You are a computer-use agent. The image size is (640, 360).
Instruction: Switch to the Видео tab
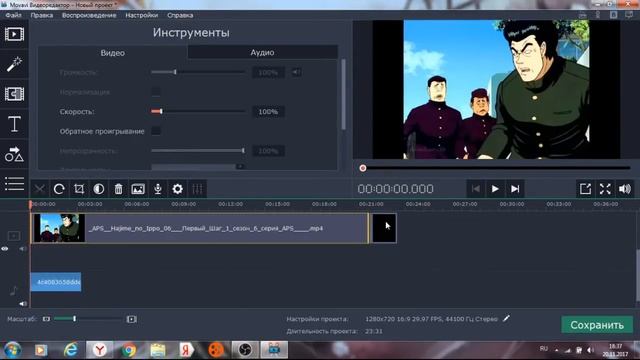pos(113,53)
